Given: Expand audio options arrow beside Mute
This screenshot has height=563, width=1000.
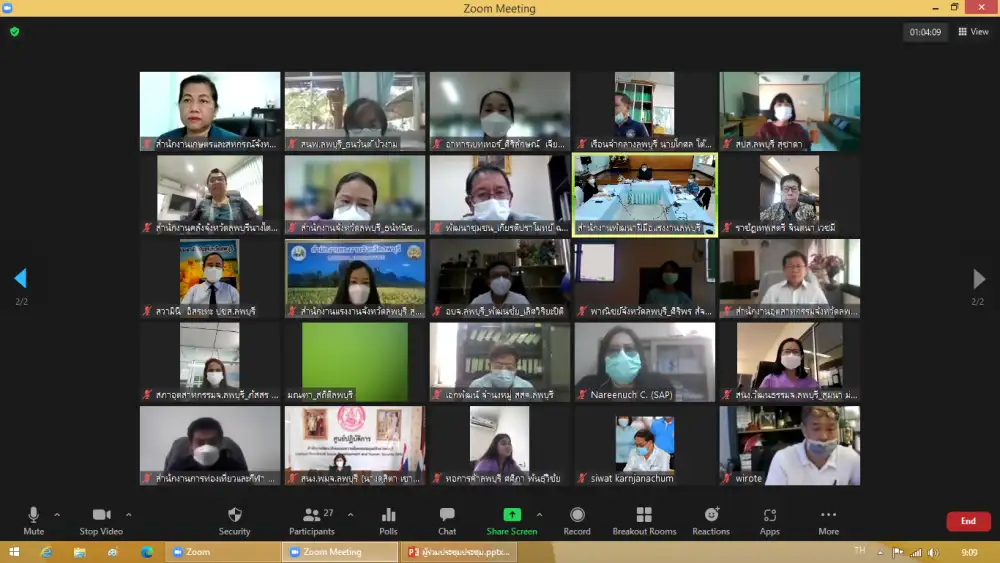Looking at the screenshot, I should [57, 515].
